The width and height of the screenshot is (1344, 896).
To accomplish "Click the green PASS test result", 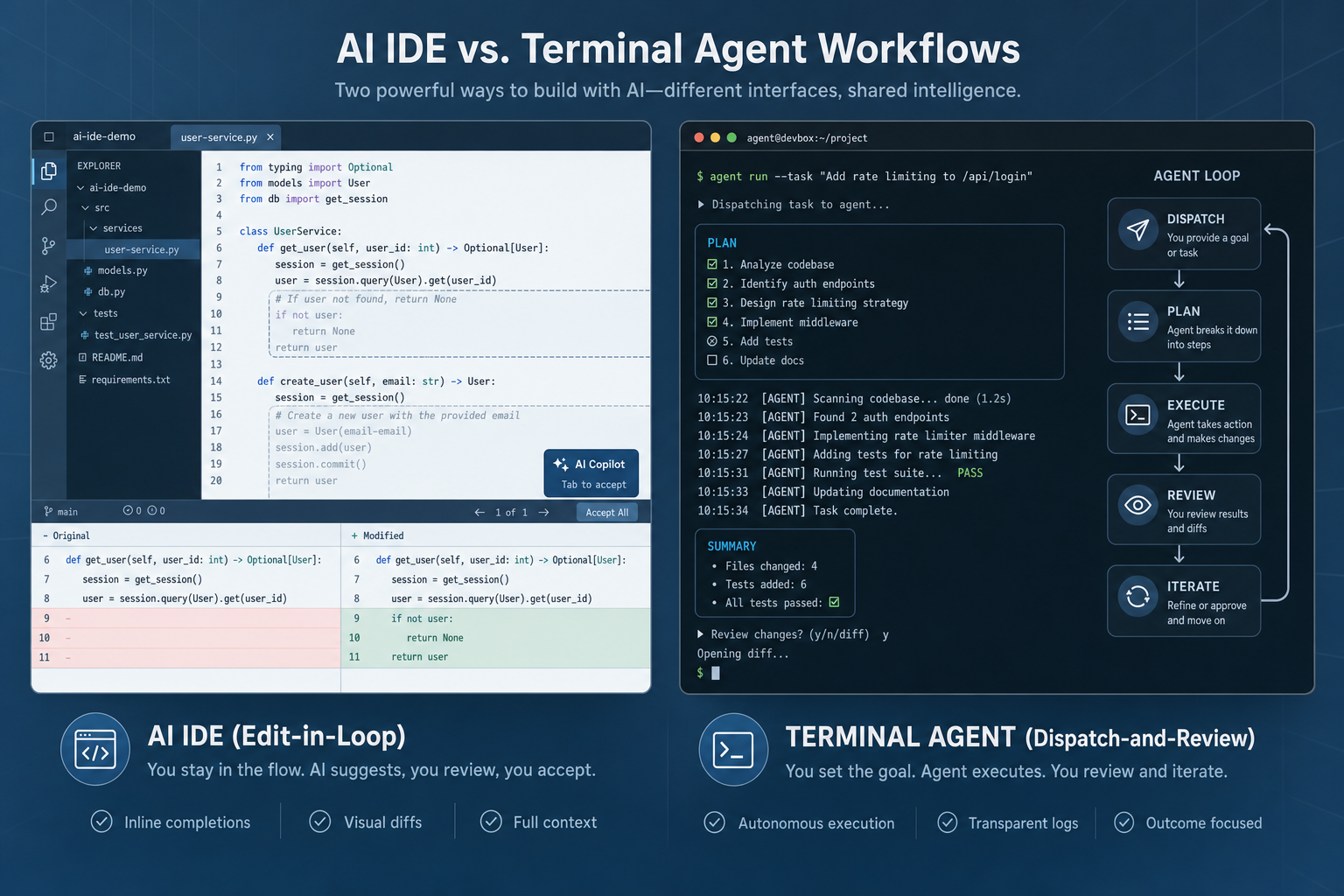I will pyautogui.click(x=969, y=472).
